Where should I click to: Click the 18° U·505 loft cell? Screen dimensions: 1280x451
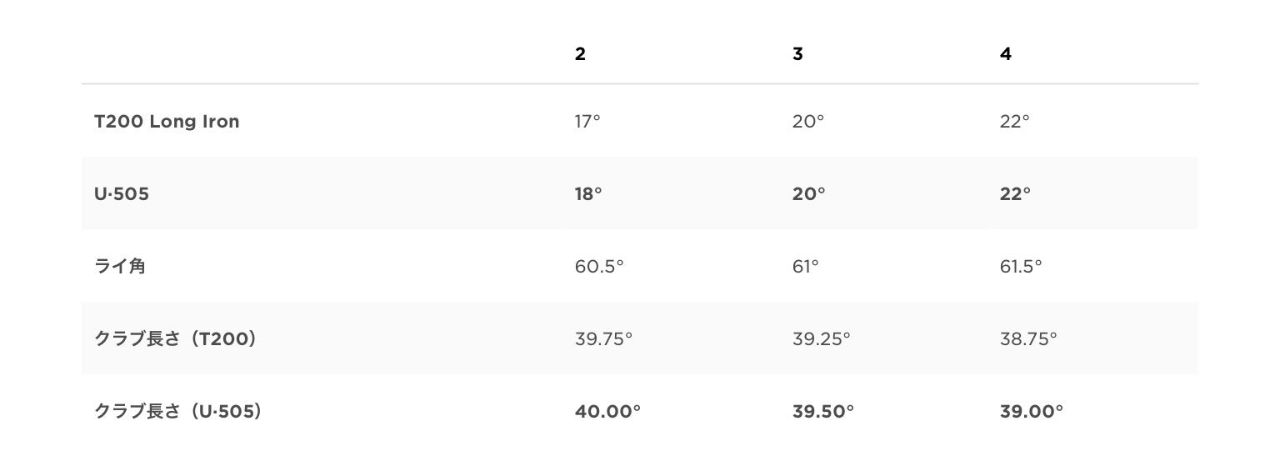click(589, 194)
